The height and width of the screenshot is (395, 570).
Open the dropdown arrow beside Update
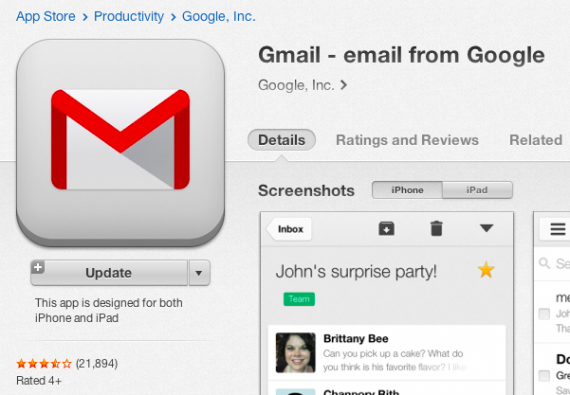click(199, 273)
